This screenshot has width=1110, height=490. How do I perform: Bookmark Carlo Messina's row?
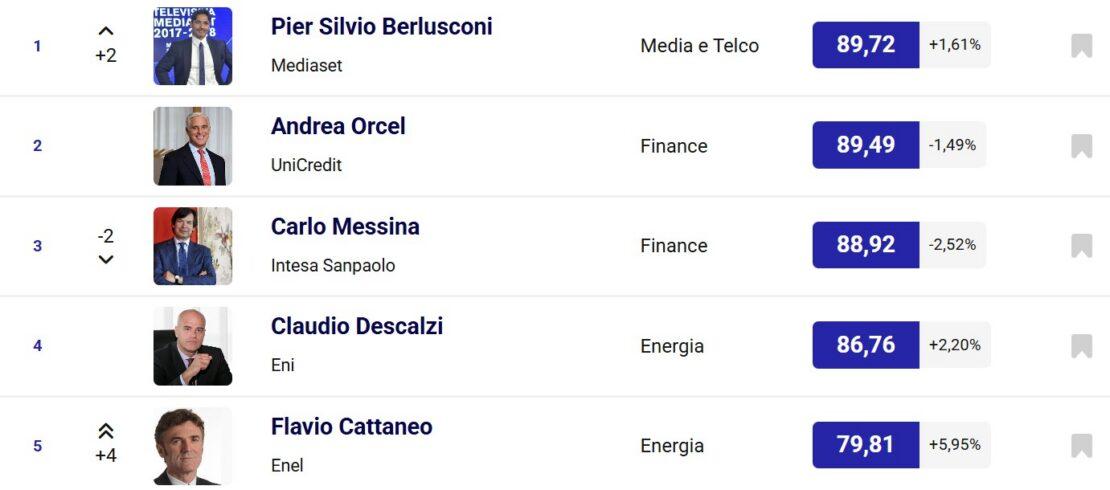[x=1081, y=246]
